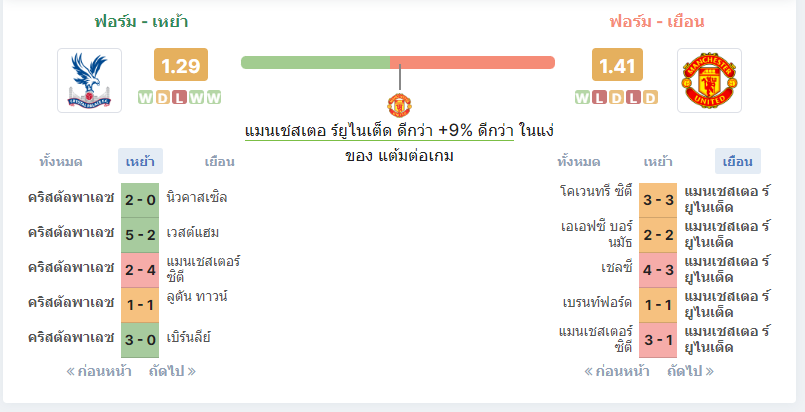Select the left ทั้งหมด tab

tap(61, 162)
